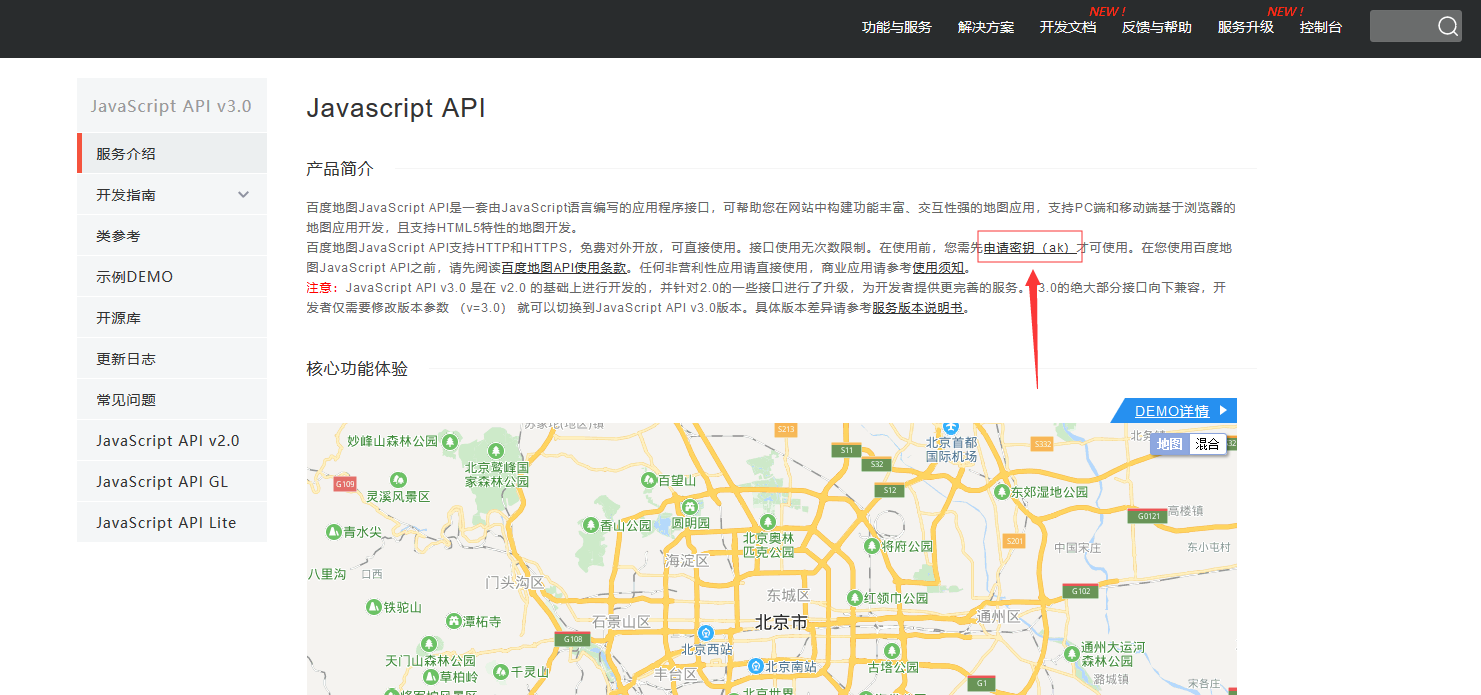Screen dimensions: 1481x695
Task: Open 常见问题 in the sidebar
Action: [172, 400]
